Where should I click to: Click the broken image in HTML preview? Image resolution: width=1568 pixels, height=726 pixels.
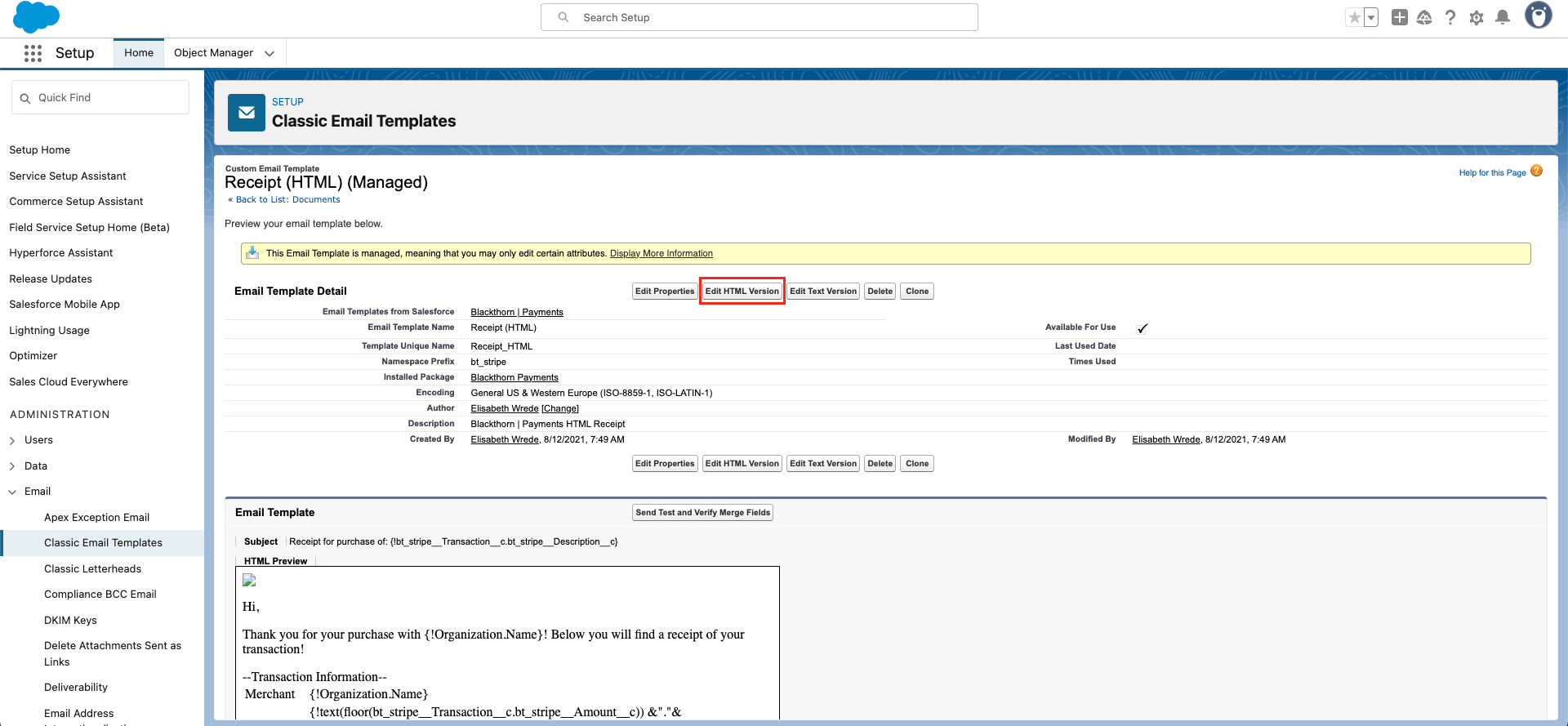[x=250, y=581]
